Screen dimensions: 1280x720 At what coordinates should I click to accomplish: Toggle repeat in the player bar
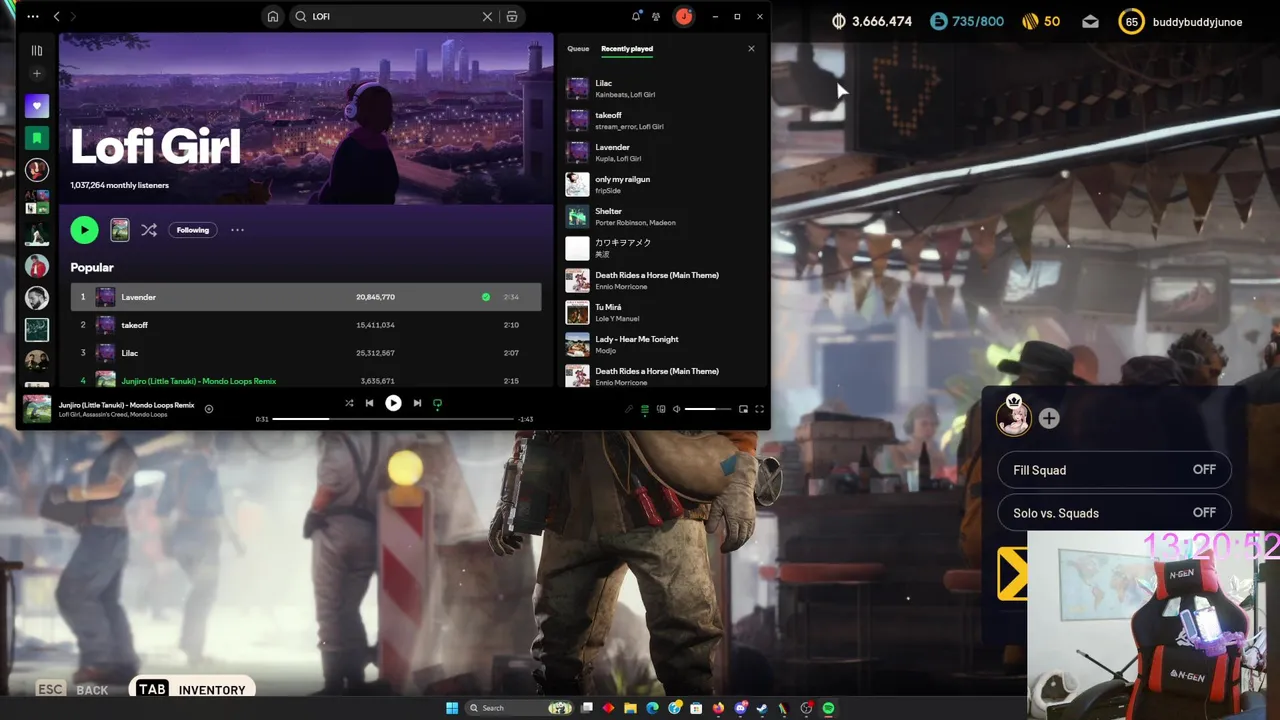(x=437, y=404)
